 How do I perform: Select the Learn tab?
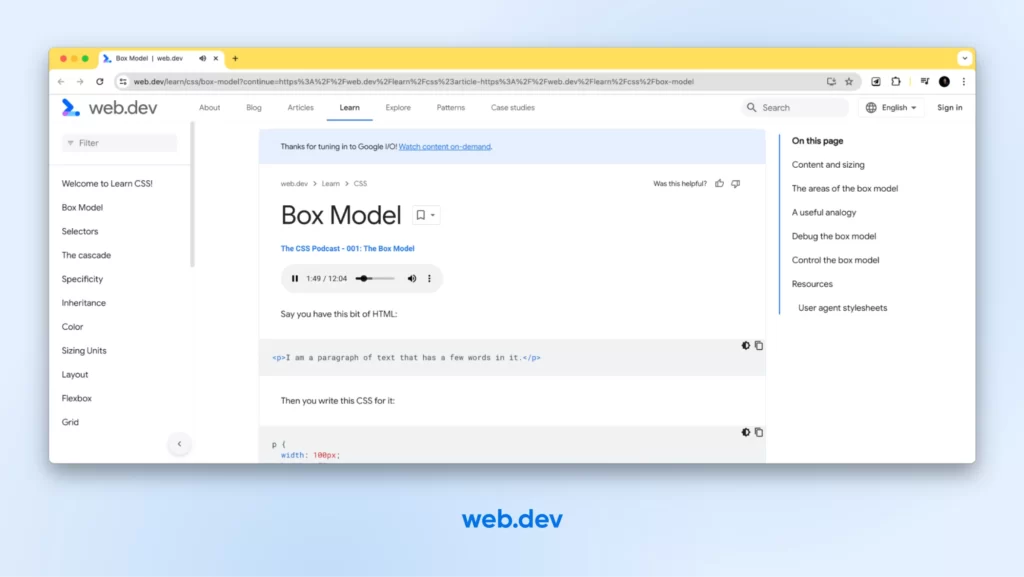[x=349, y=108]
